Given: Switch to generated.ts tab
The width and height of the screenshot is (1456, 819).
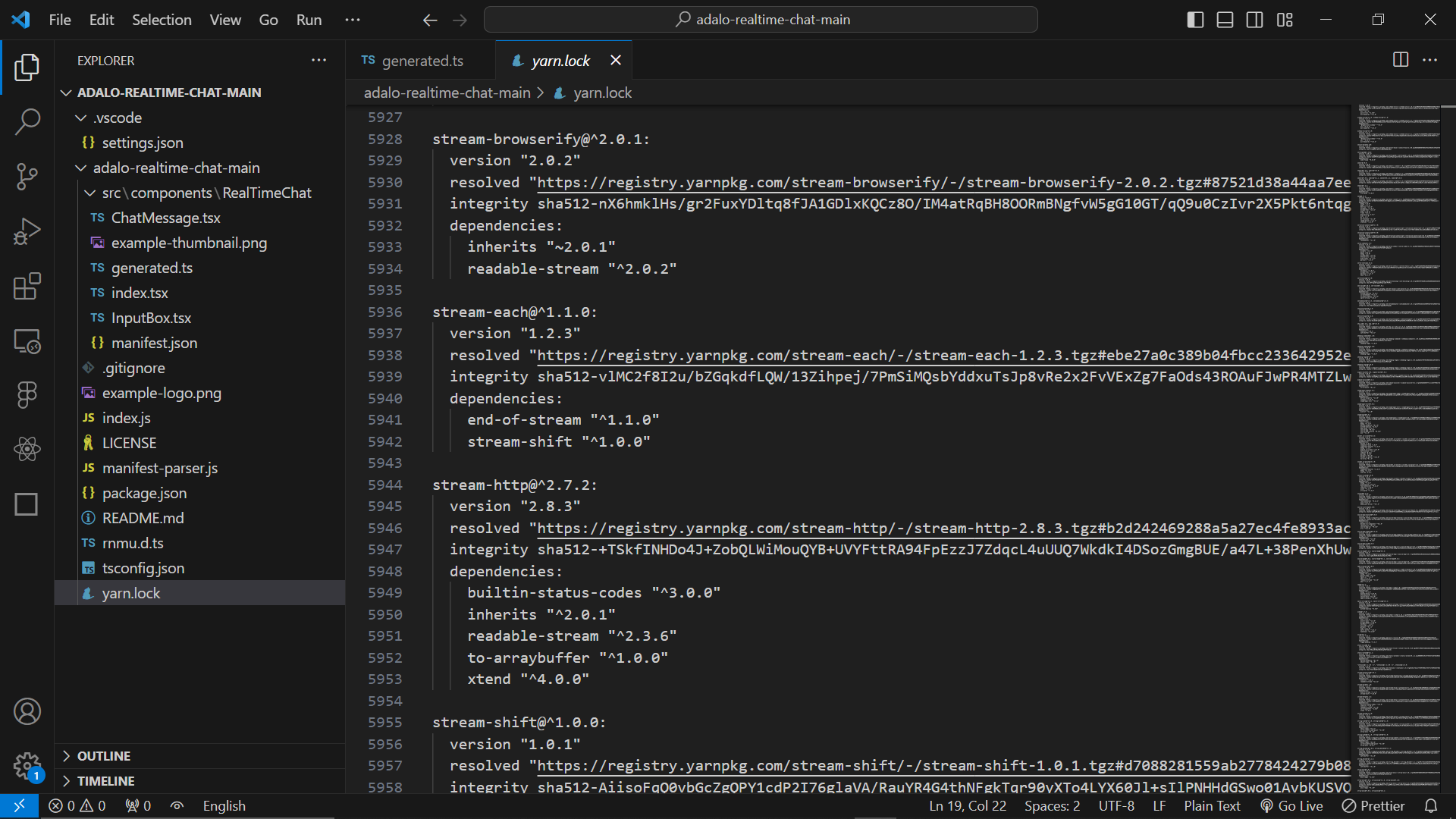Looking at the screenshot, I should pyautogui.click(x=422, y=61).
